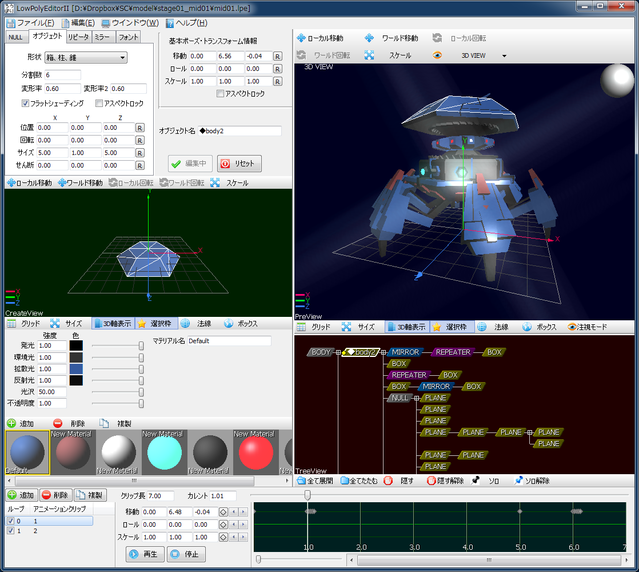Click ローカル回転 tool above the 3D preview
The height and width of the screenshot is (572, 639).
(460, 38)
